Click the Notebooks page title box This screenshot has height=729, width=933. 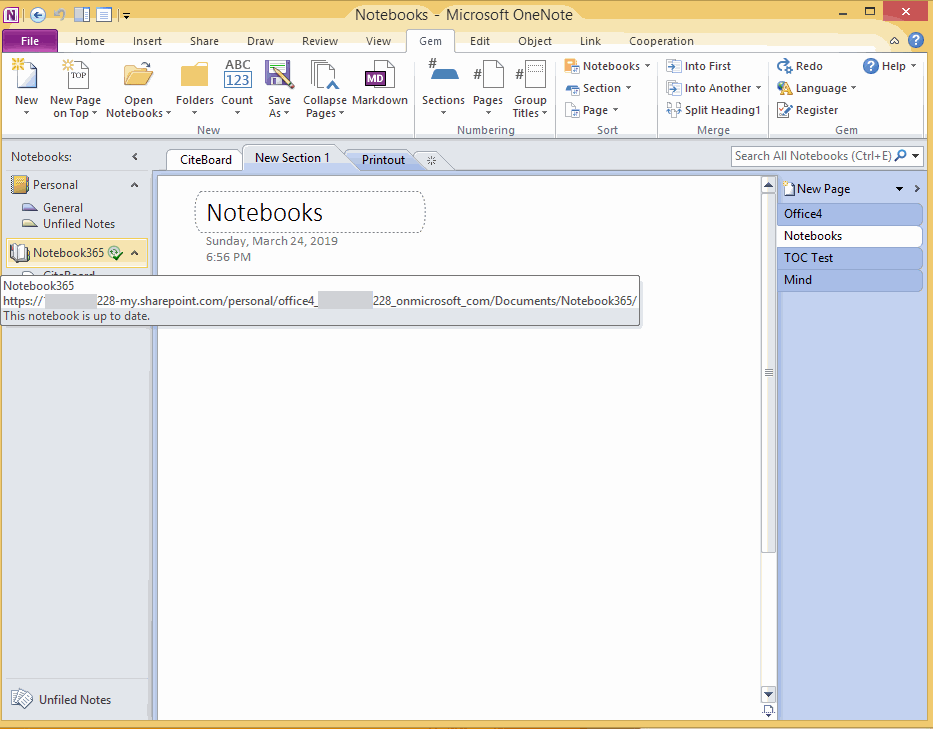coord(309,212)
